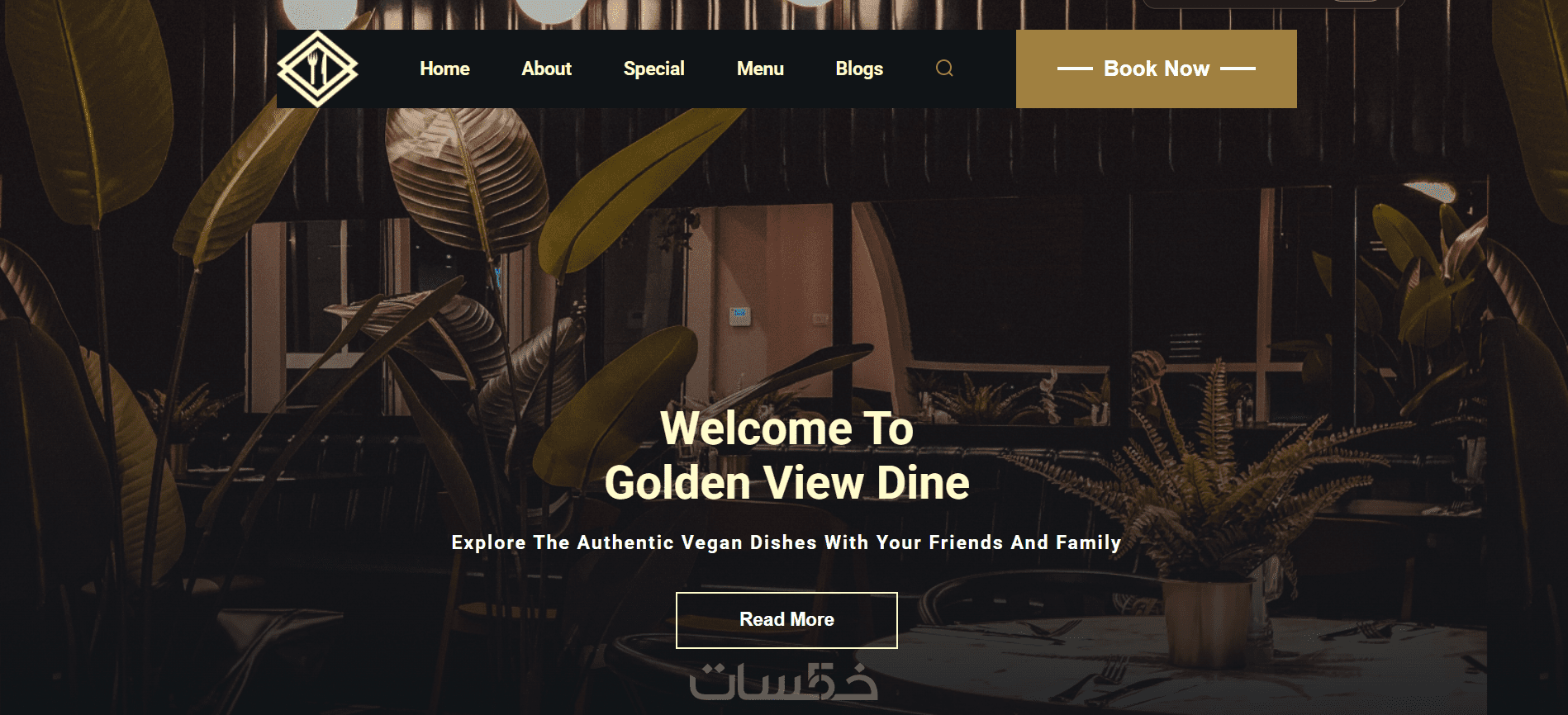Select the Special nav item
The height and width of the screenshot is (715, 1568).
pos(653,69)
